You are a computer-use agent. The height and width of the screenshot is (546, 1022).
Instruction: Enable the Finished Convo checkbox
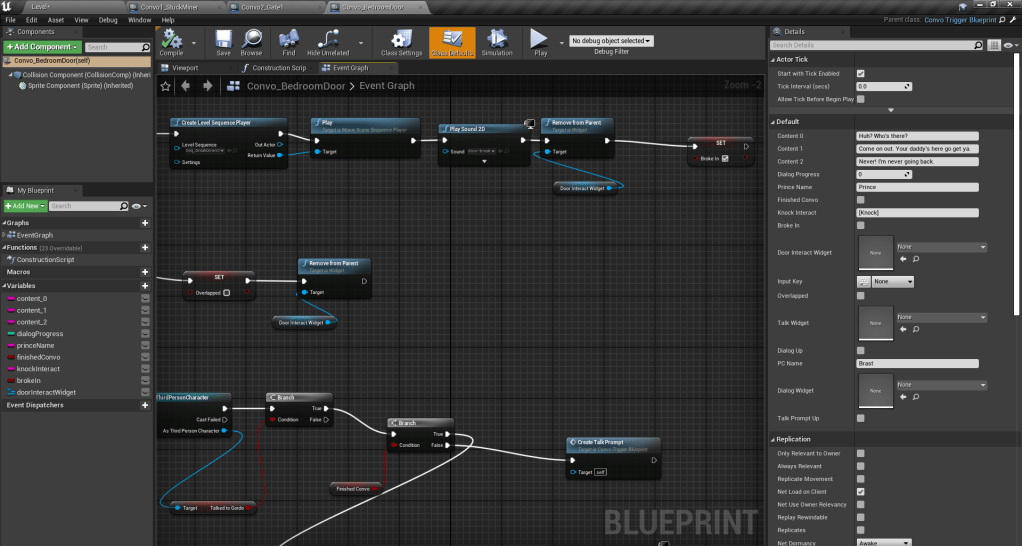click(x=861, y=200)
